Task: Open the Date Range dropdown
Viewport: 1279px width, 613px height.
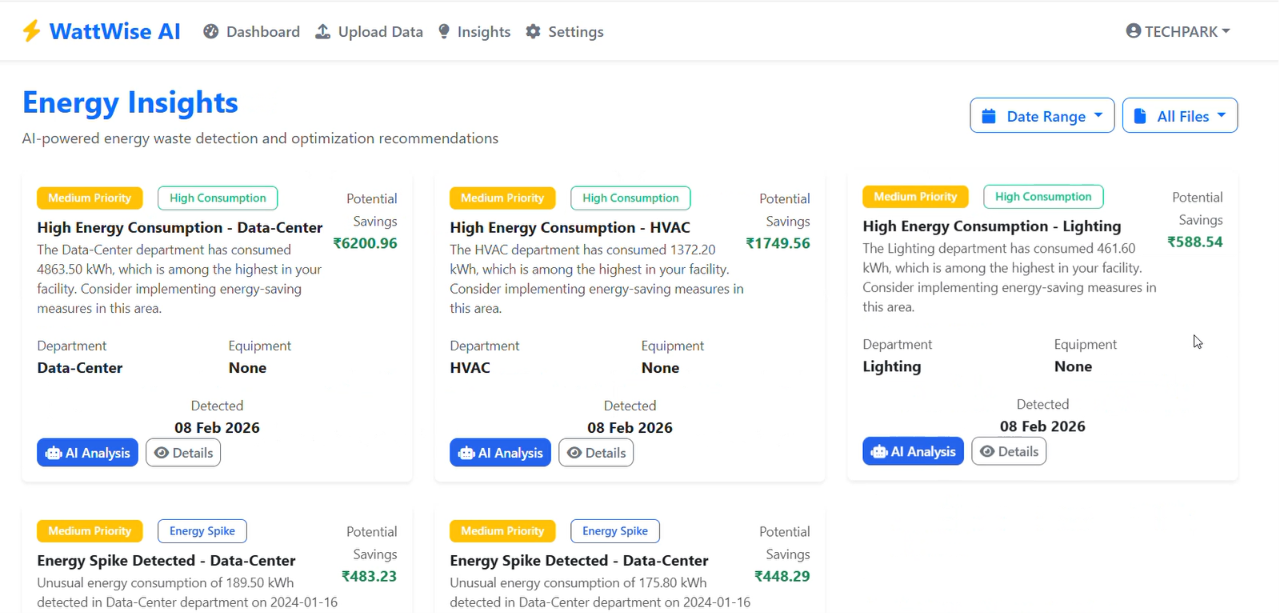Action: (x=1042, y=115)
